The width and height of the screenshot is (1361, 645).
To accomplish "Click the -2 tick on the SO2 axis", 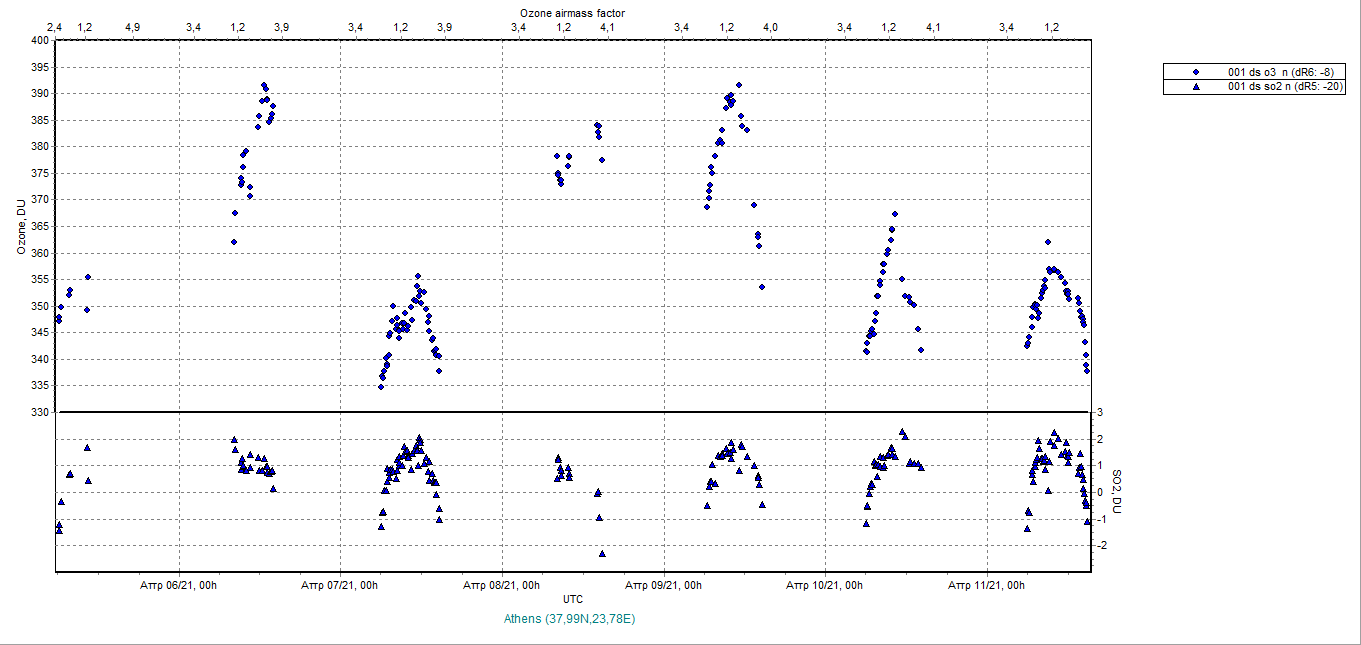I will [x=1100, y=546].
